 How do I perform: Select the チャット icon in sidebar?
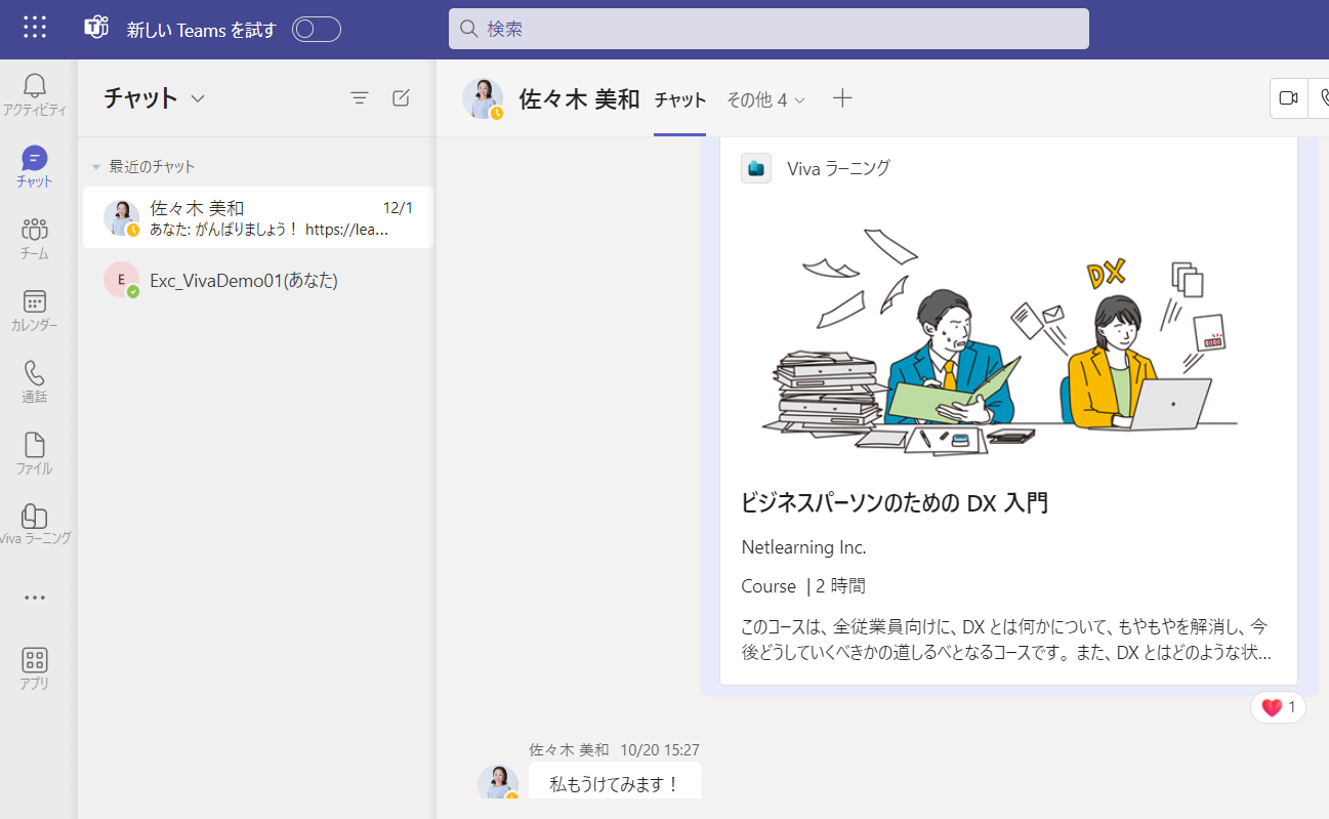[35, 167]
